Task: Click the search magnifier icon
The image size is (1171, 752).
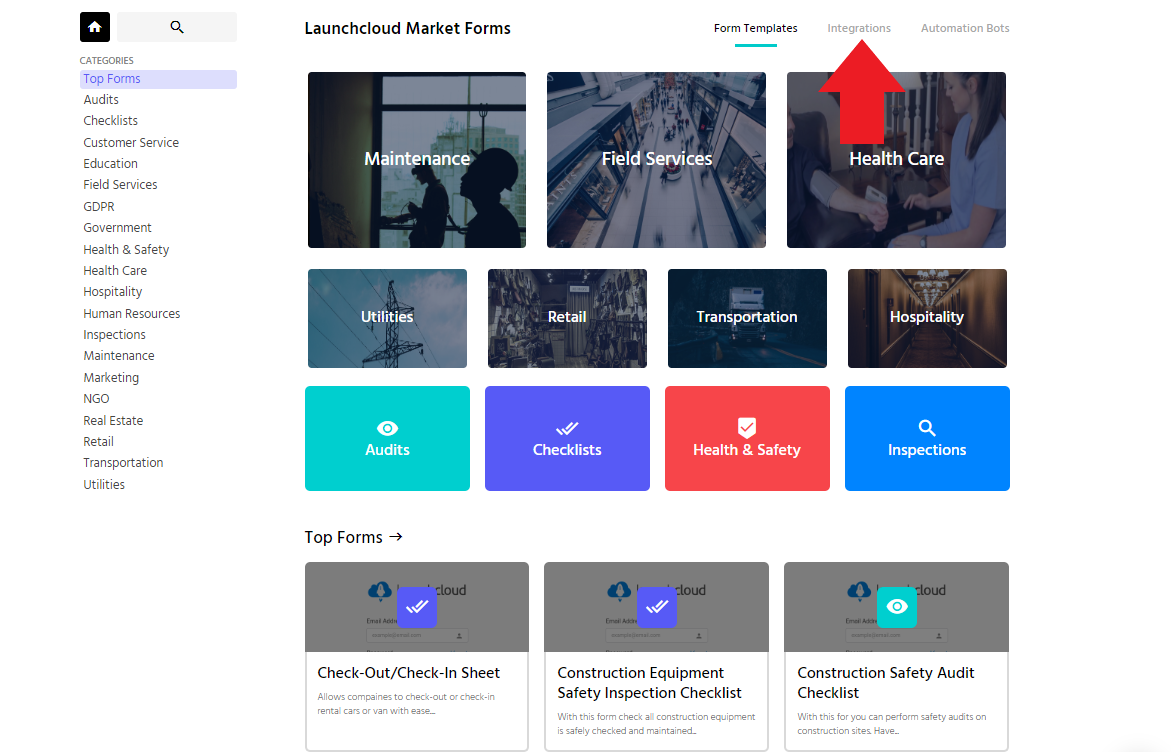Action: coord(177,27)
